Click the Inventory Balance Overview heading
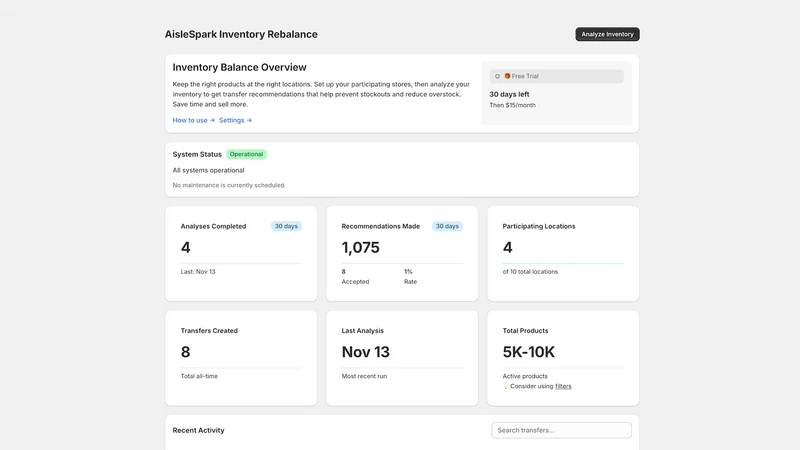Screen dimensions: 800x450 click(x=239, y=67)
